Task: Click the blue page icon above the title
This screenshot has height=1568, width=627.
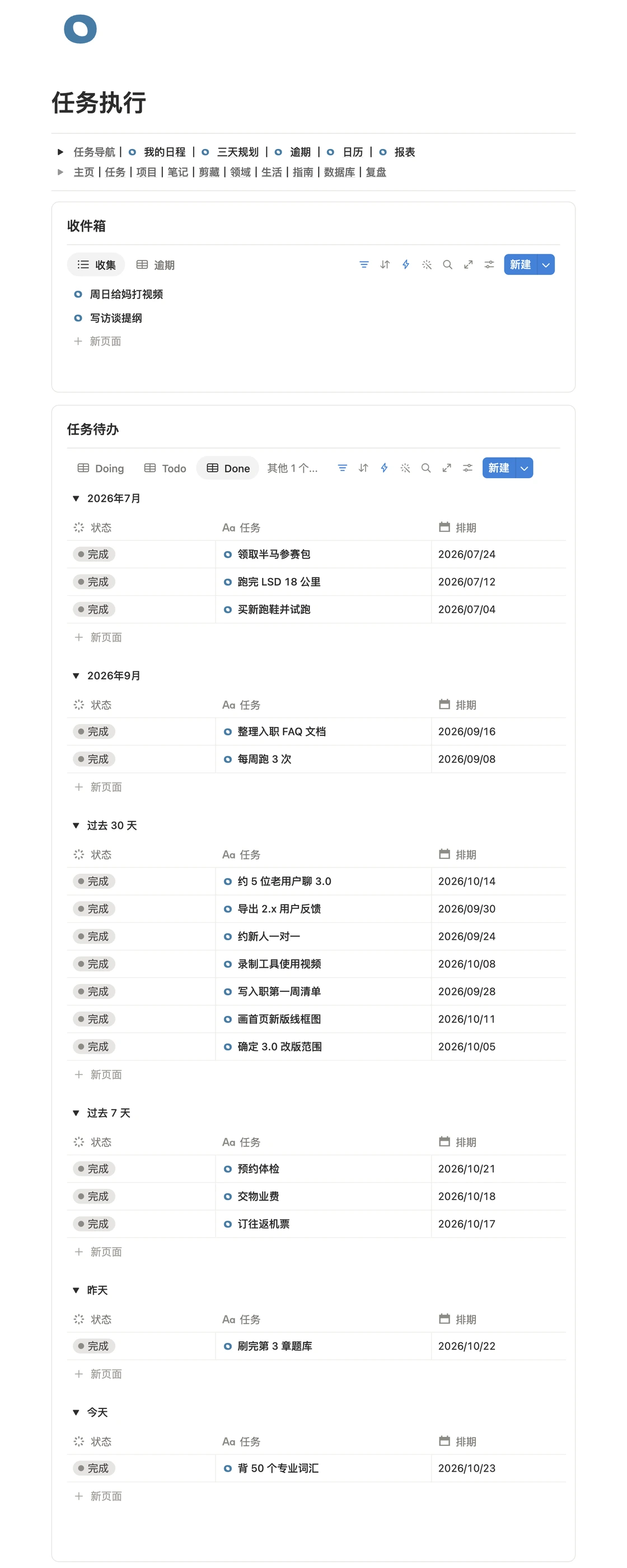Action: coord(79,29)
